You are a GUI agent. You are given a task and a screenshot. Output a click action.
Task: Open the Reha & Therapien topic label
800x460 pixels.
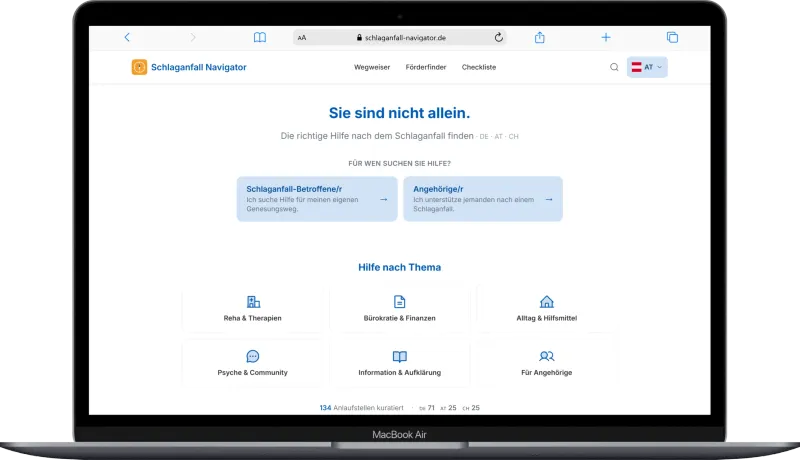[x=253, y=318]
